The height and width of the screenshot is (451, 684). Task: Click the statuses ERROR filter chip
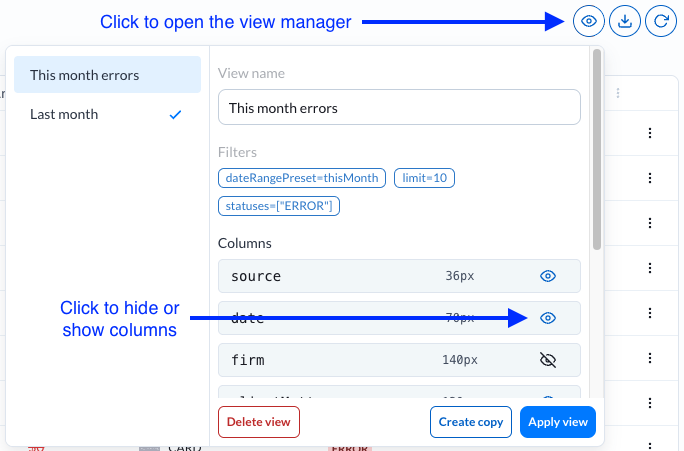pyautogui.click(x=280, y=206)
